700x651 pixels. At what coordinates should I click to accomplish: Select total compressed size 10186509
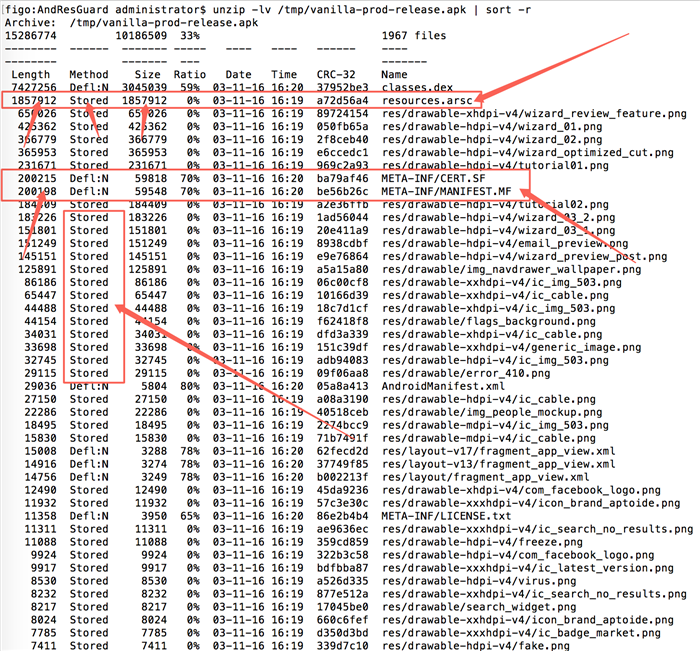[x=141, y=36]
